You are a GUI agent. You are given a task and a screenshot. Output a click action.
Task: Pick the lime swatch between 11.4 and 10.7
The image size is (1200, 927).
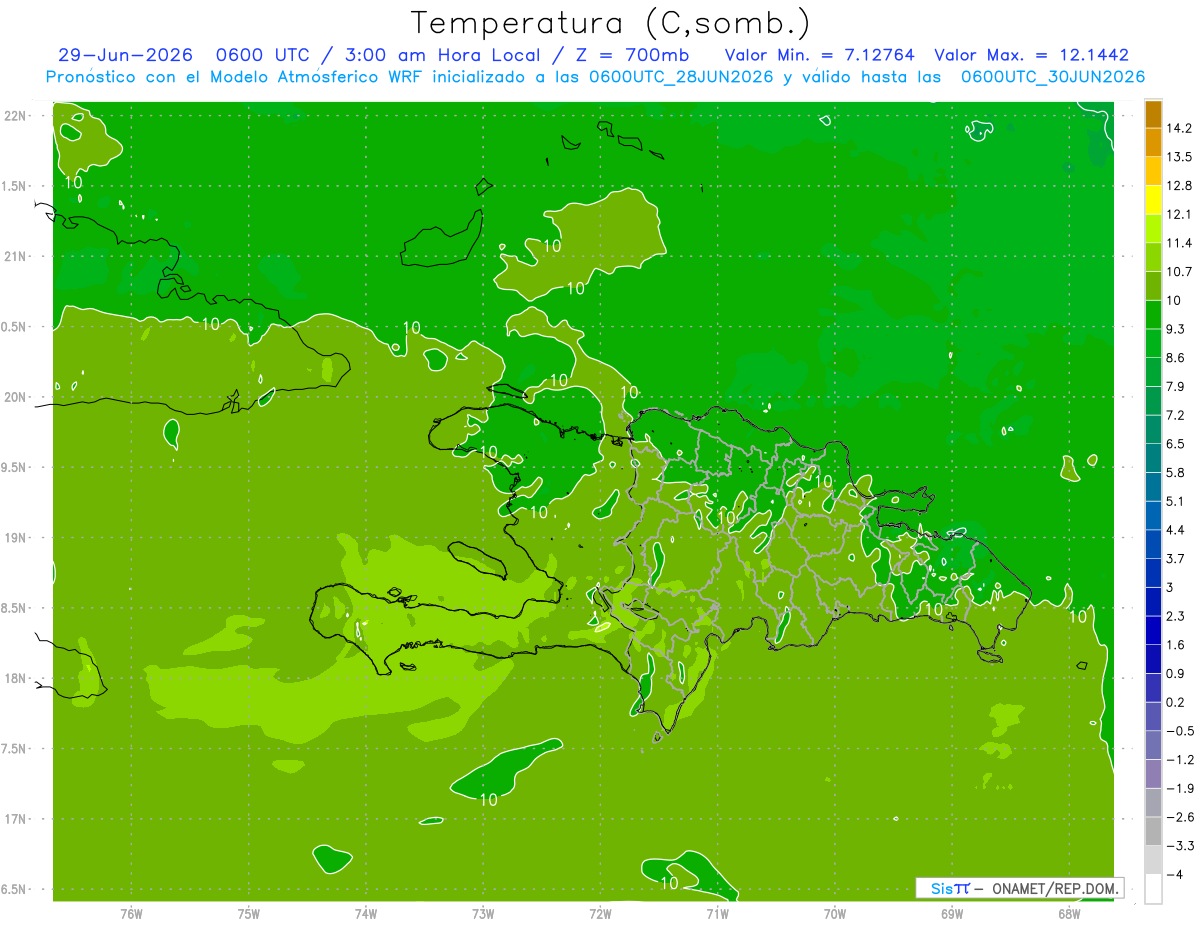(1153, 257)
